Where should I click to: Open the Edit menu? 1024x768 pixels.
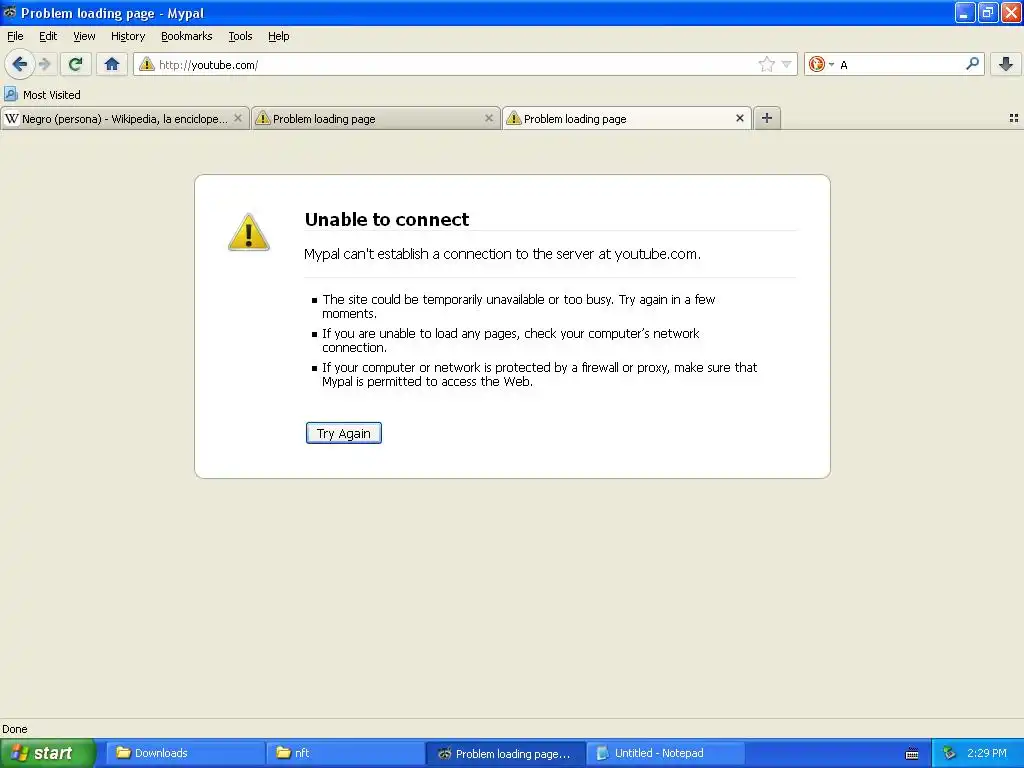point(48,36)
